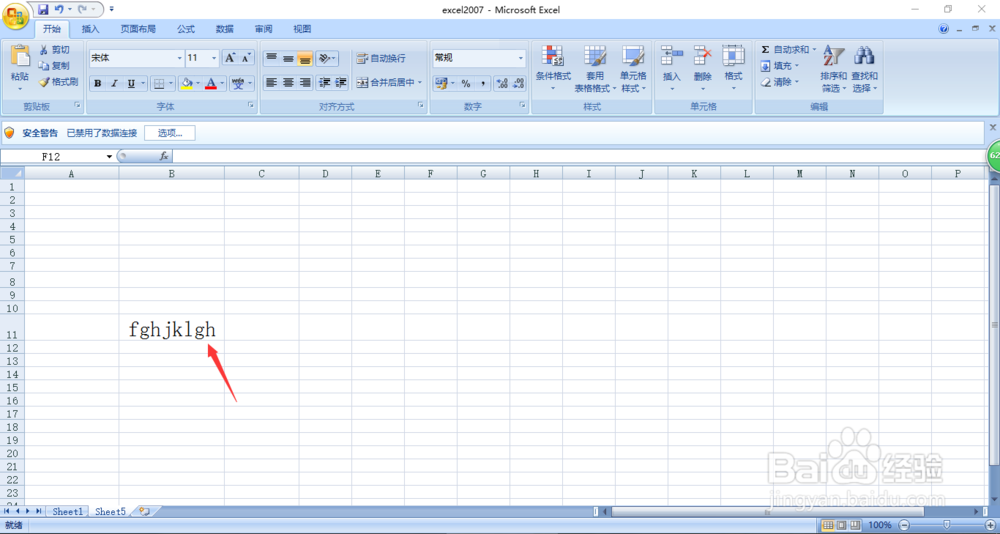Open text orientation dropdown
Image resolution: width=1000 pixels, height=534 pixels.
(x=335, y=58)
